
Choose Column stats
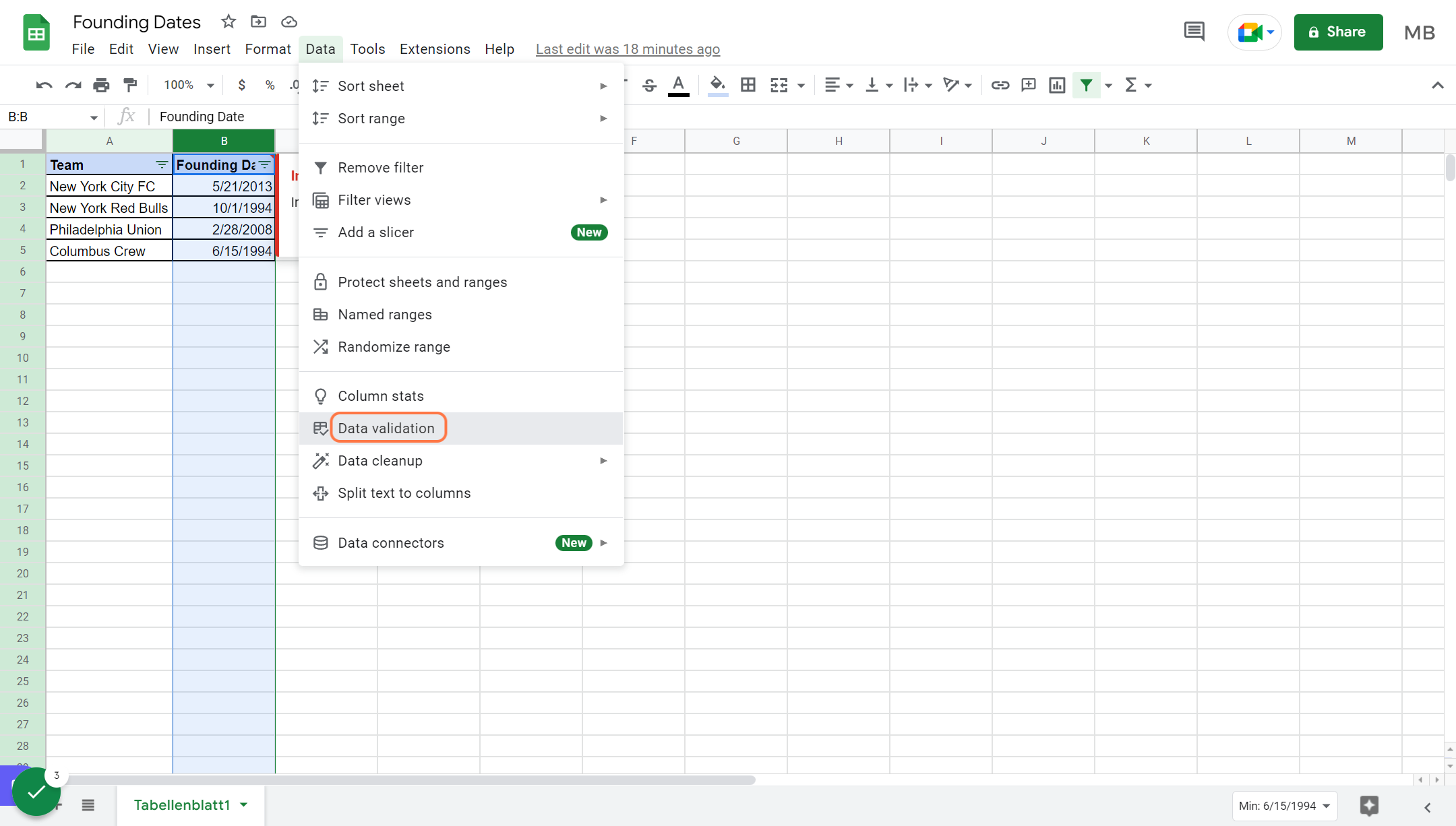[461, 396]
